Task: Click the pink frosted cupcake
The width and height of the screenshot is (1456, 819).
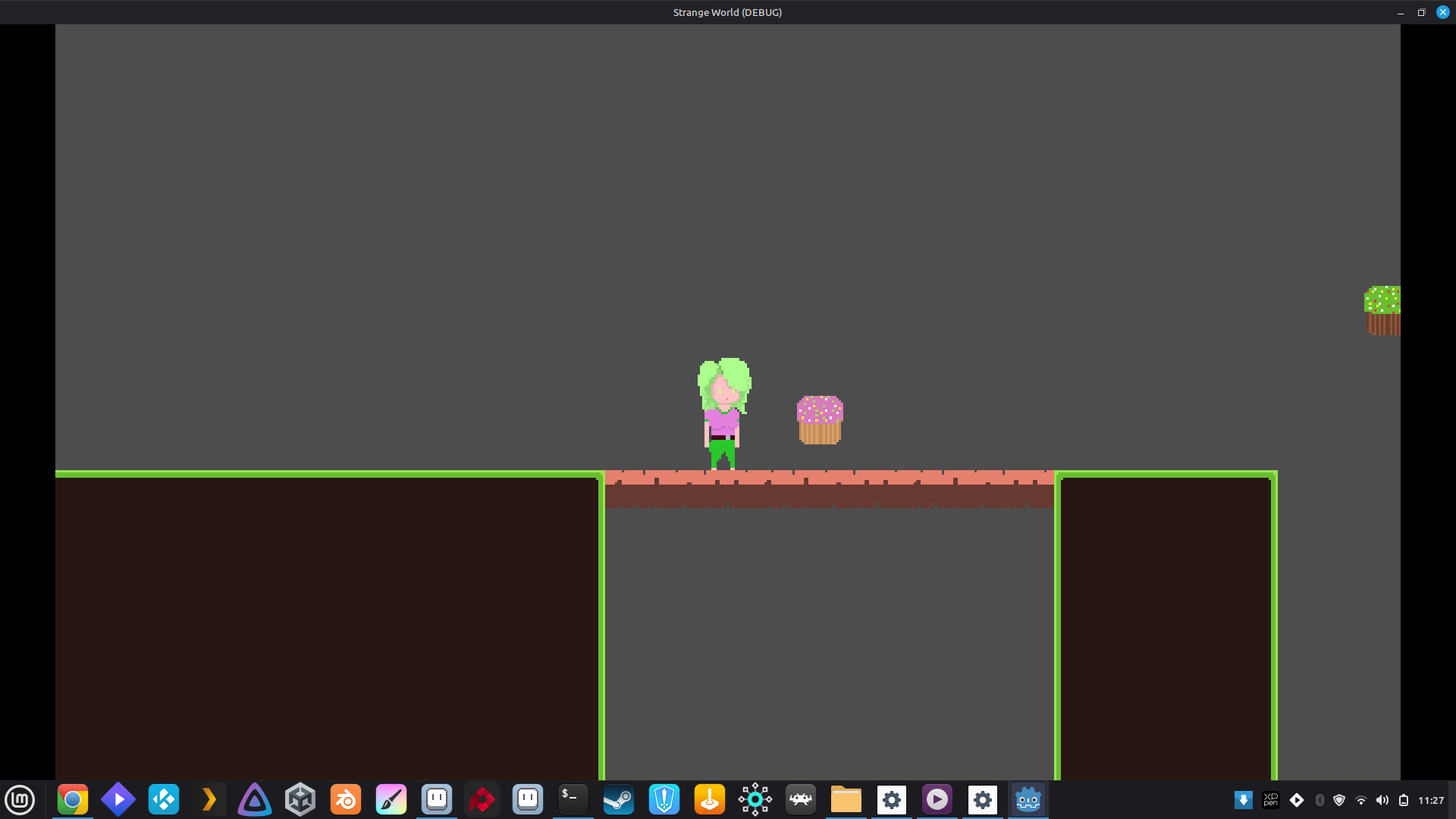Action: (x=820, y=419)
